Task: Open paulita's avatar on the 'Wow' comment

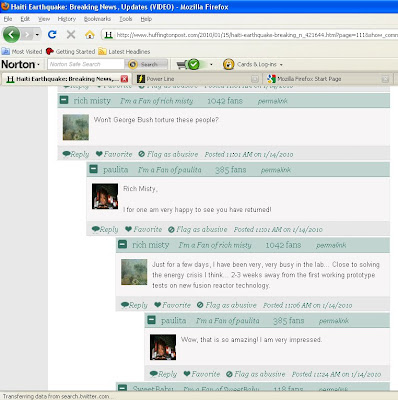Action: click(163, 347)
